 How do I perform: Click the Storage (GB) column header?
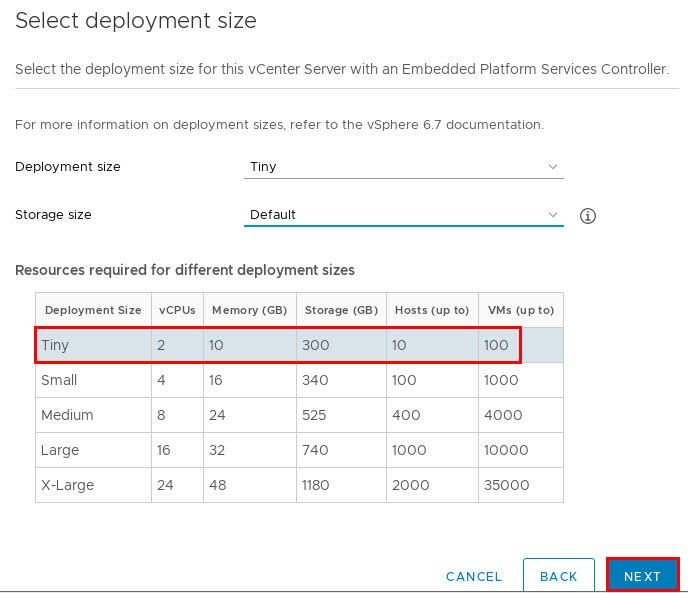[x=341, y=310]
